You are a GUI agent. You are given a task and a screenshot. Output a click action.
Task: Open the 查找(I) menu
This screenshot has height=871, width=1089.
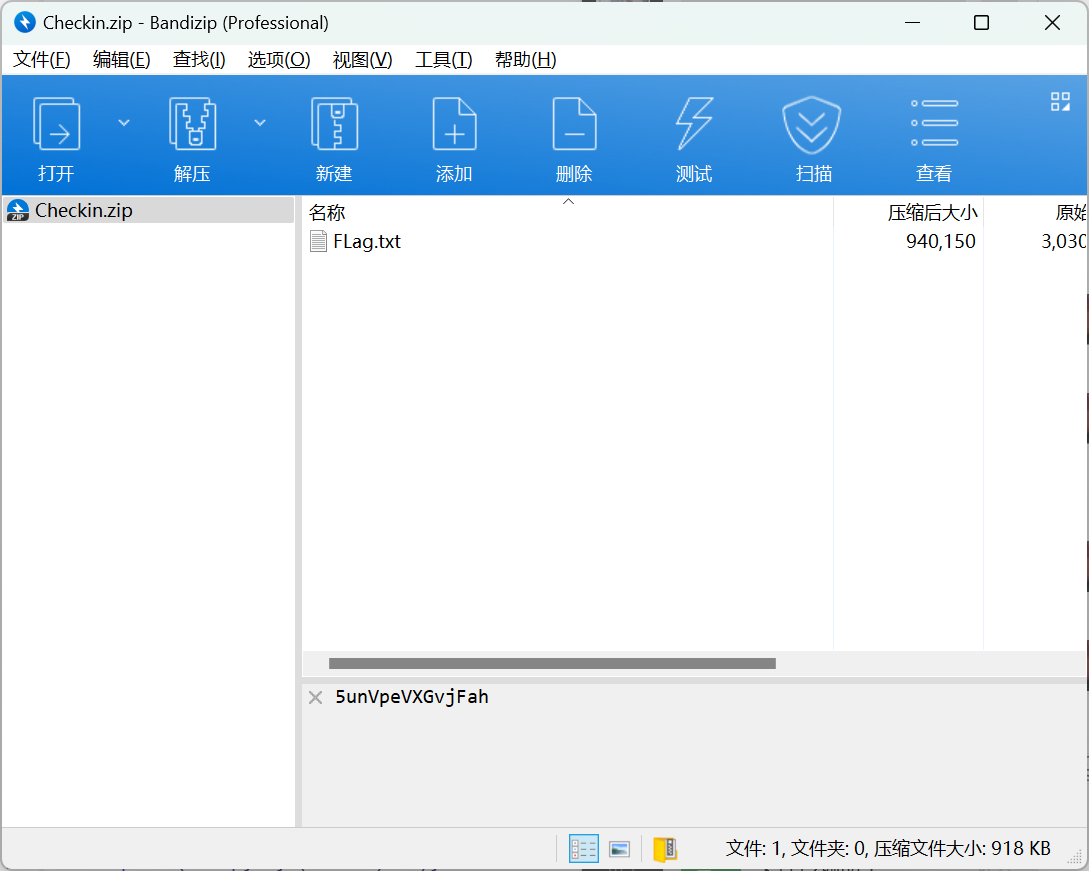point(199,60)
